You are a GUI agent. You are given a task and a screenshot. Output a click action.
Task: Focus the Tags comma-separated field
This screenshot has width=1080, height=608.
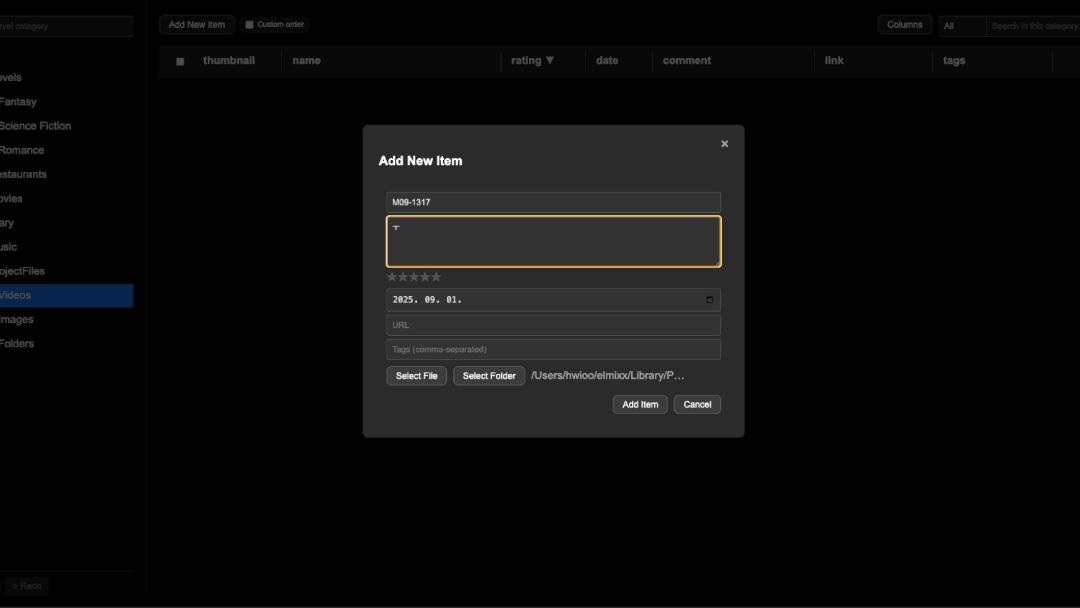click(x=553, y=349)
